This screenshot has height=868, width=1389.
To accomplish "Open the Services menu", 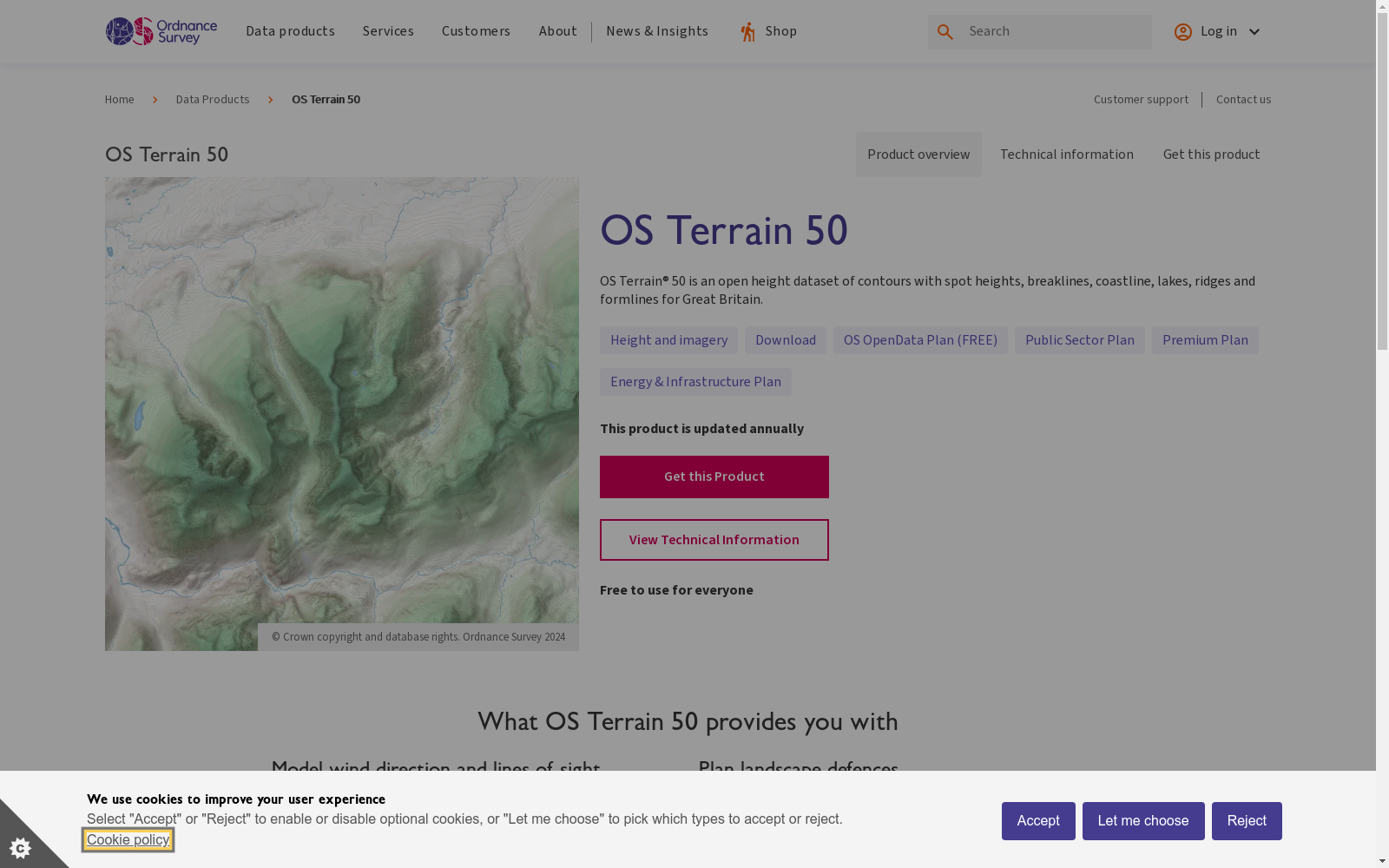I will [388, 31].
